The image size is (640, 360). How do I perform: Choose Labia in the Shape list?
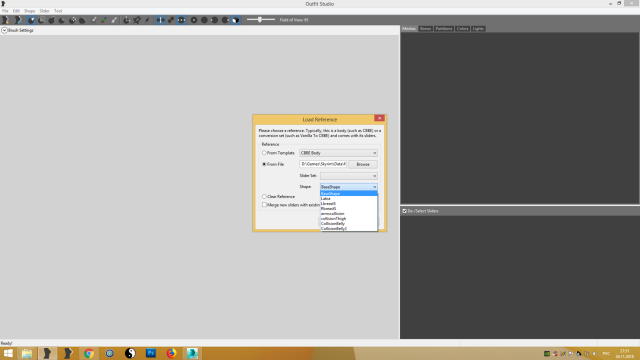(349, 198)
